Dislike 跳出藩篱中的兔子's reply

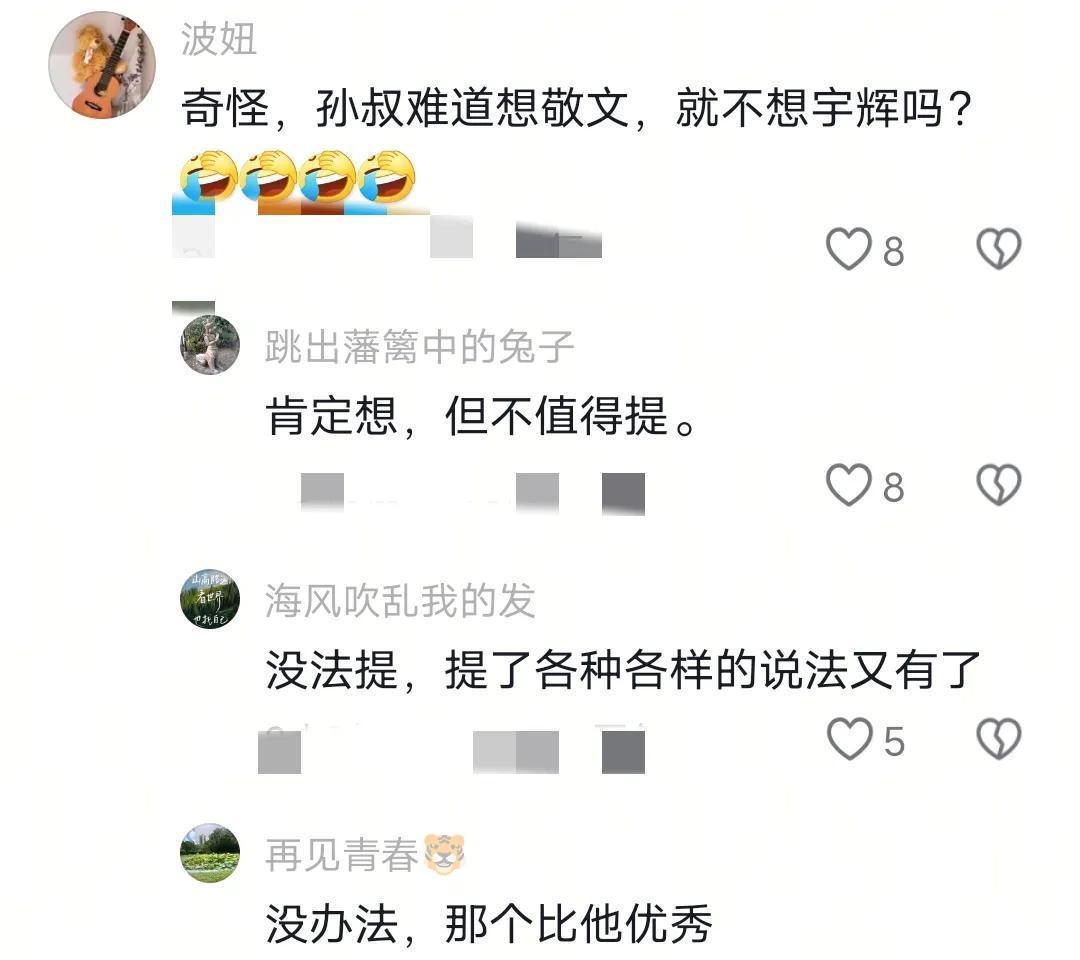pos(999,486)
